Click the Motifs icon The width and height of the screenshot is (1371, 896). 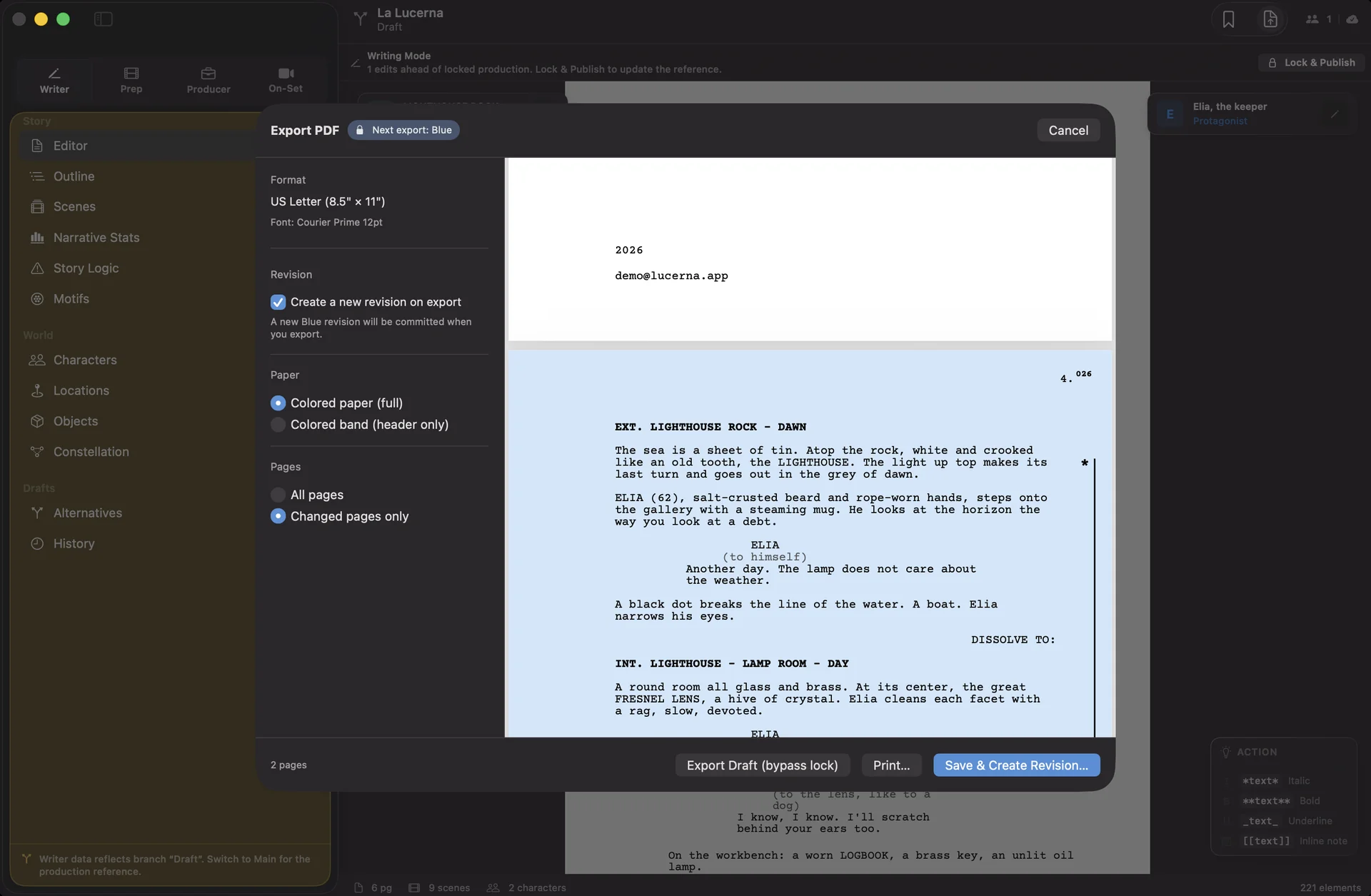[x=37, y=299]
